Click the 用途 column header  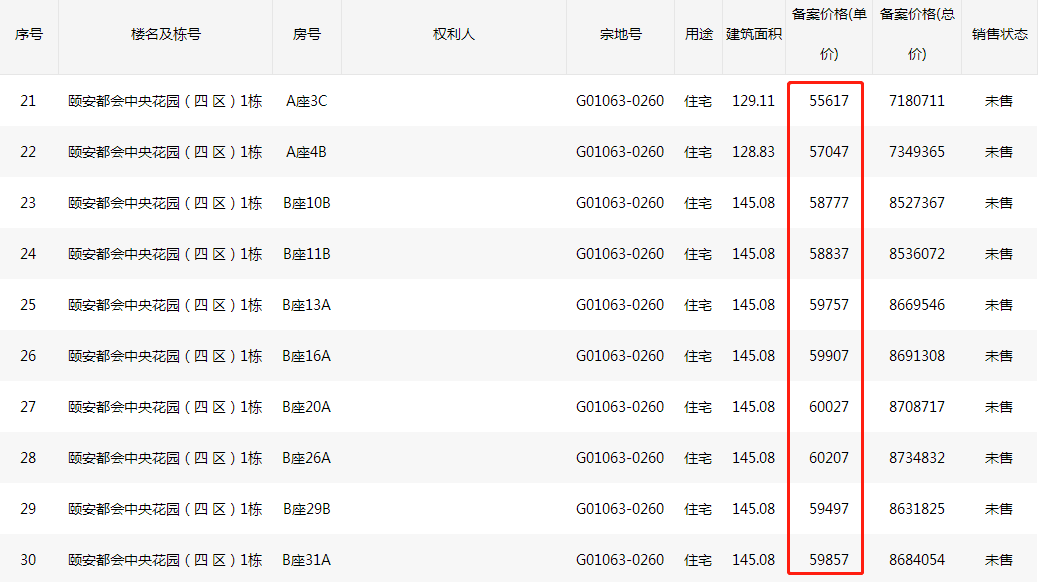point(698,35)
